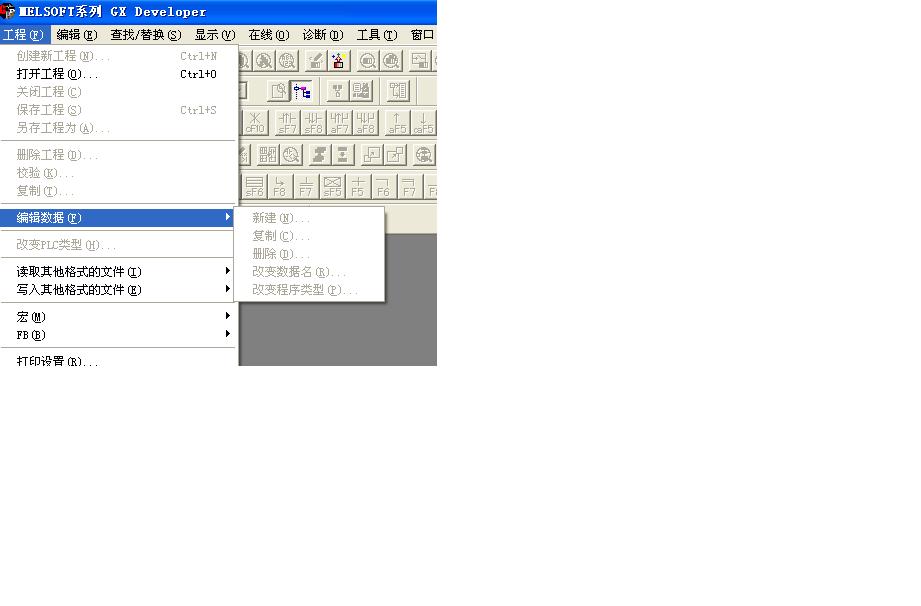Click the parameter check toolbar icon

(361, 91)
